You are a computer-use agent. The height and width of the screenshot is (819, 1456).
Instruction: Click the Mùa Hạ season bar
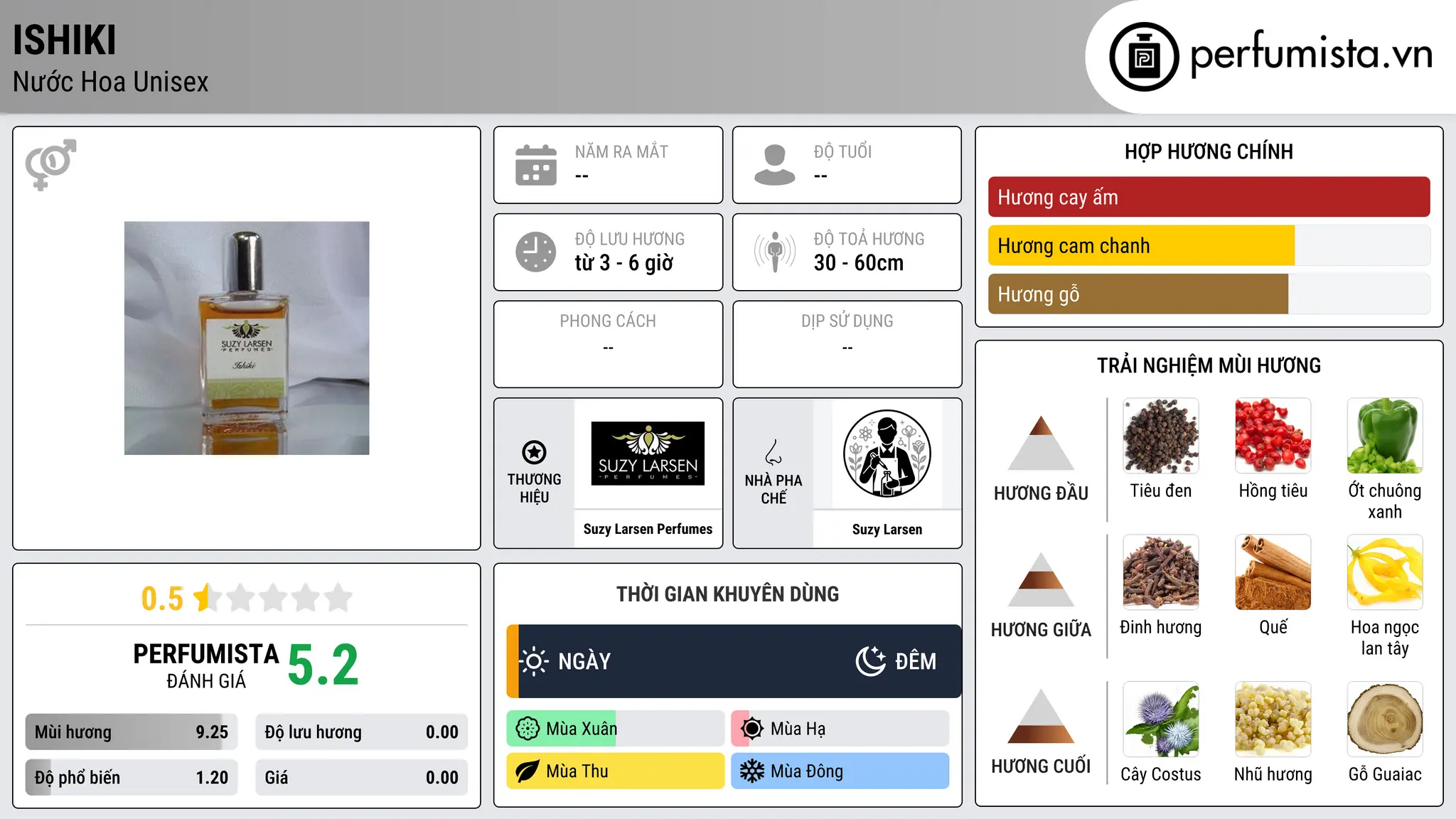click(x=840, y=729)
